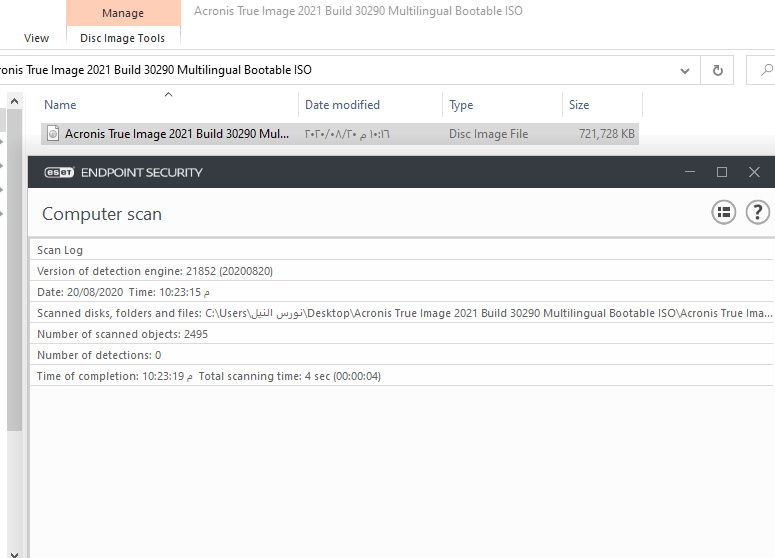Click the ESET help question mark icon
Image resolution: width=775 pixels, height=558 pixels.
pyautogui.click(x=758, y=212)
